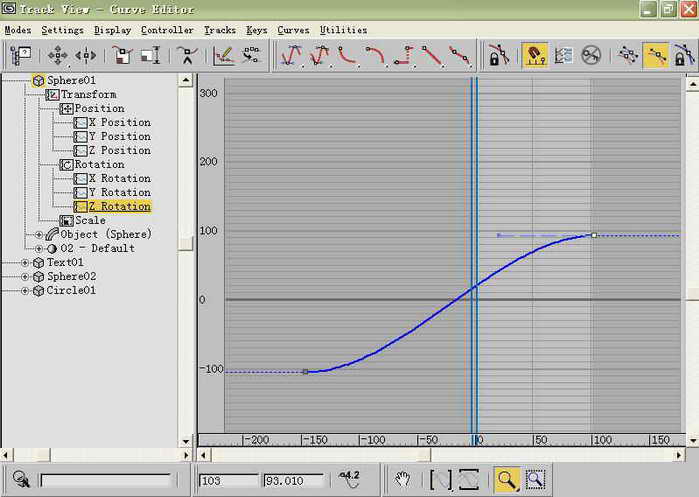The image size is (699, 497).
Task: Open Parameter Curve Out-of-Range Types
Action: (562, 56)
